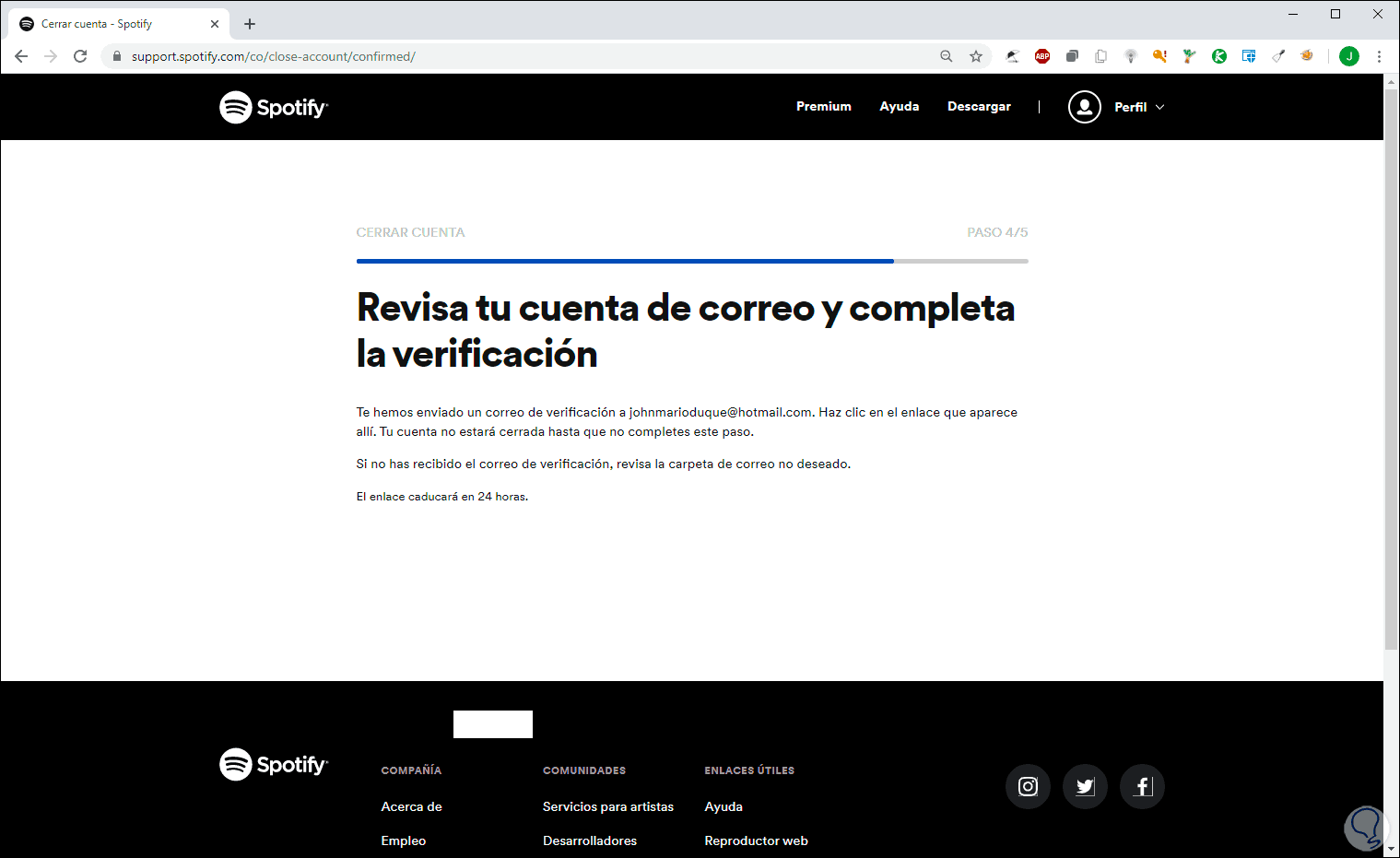
Task: Go forward with the browser forward arrow
Action: click(x=51, y=56)
